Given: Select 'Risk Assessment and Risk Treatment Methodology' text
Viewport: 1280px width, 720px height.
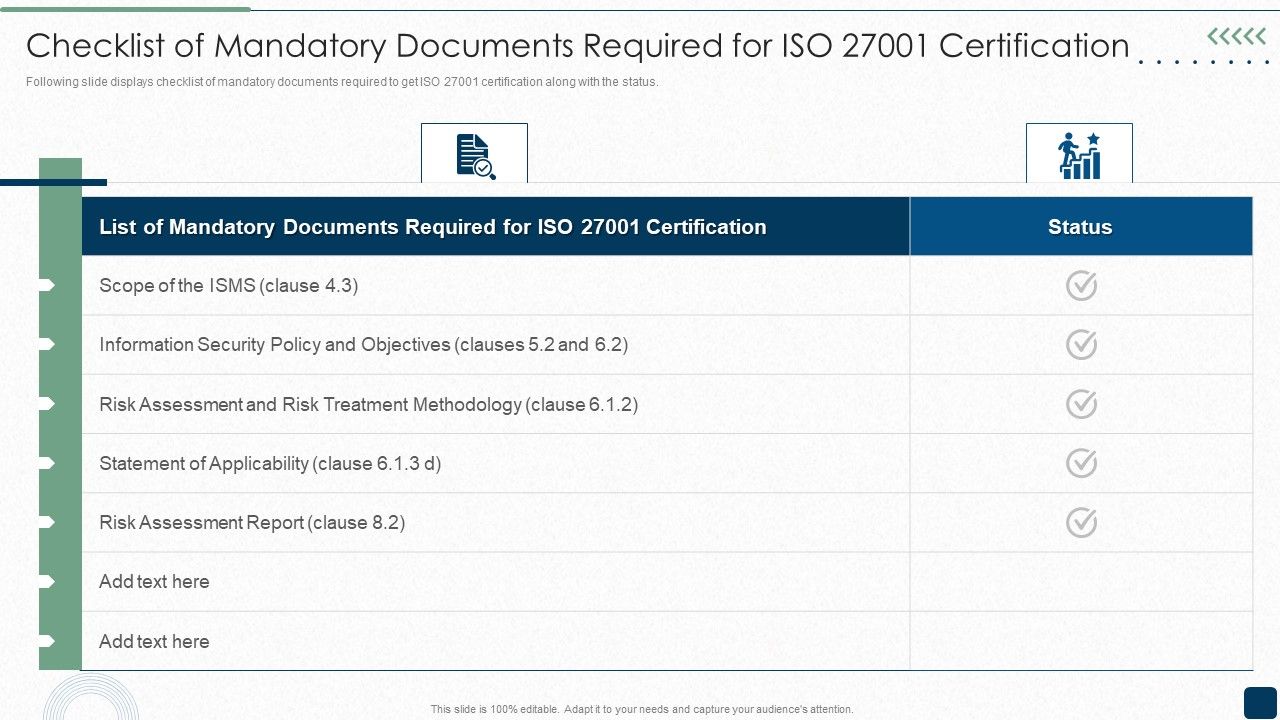Looking at the screenshot, I should [x=369, y=404].
